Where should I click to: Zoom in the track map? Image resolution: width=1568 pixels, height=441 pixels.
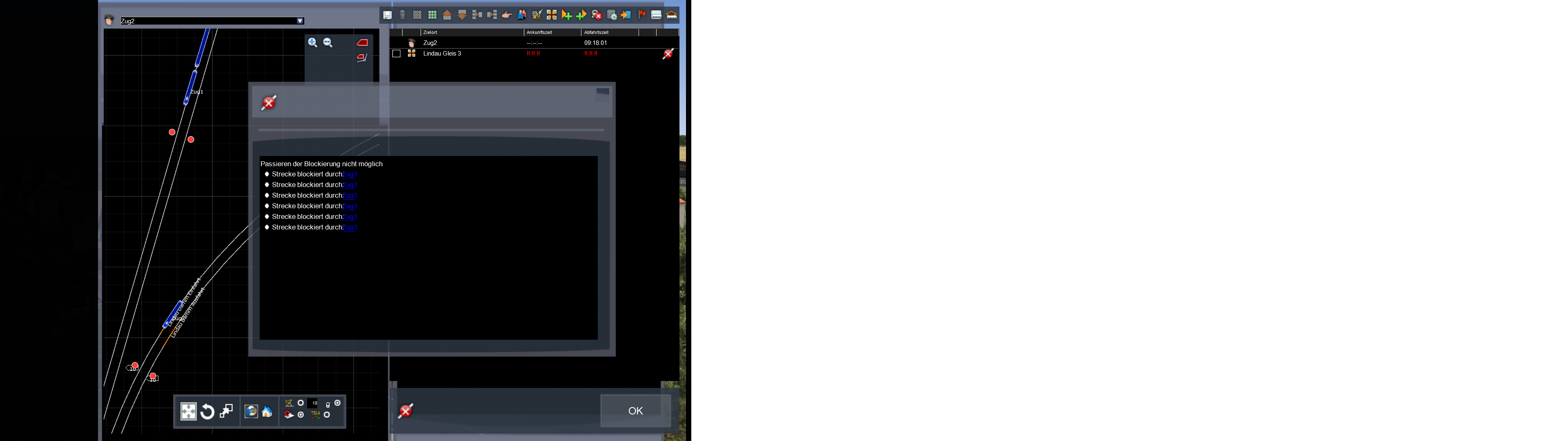click(x=312, y=42)
